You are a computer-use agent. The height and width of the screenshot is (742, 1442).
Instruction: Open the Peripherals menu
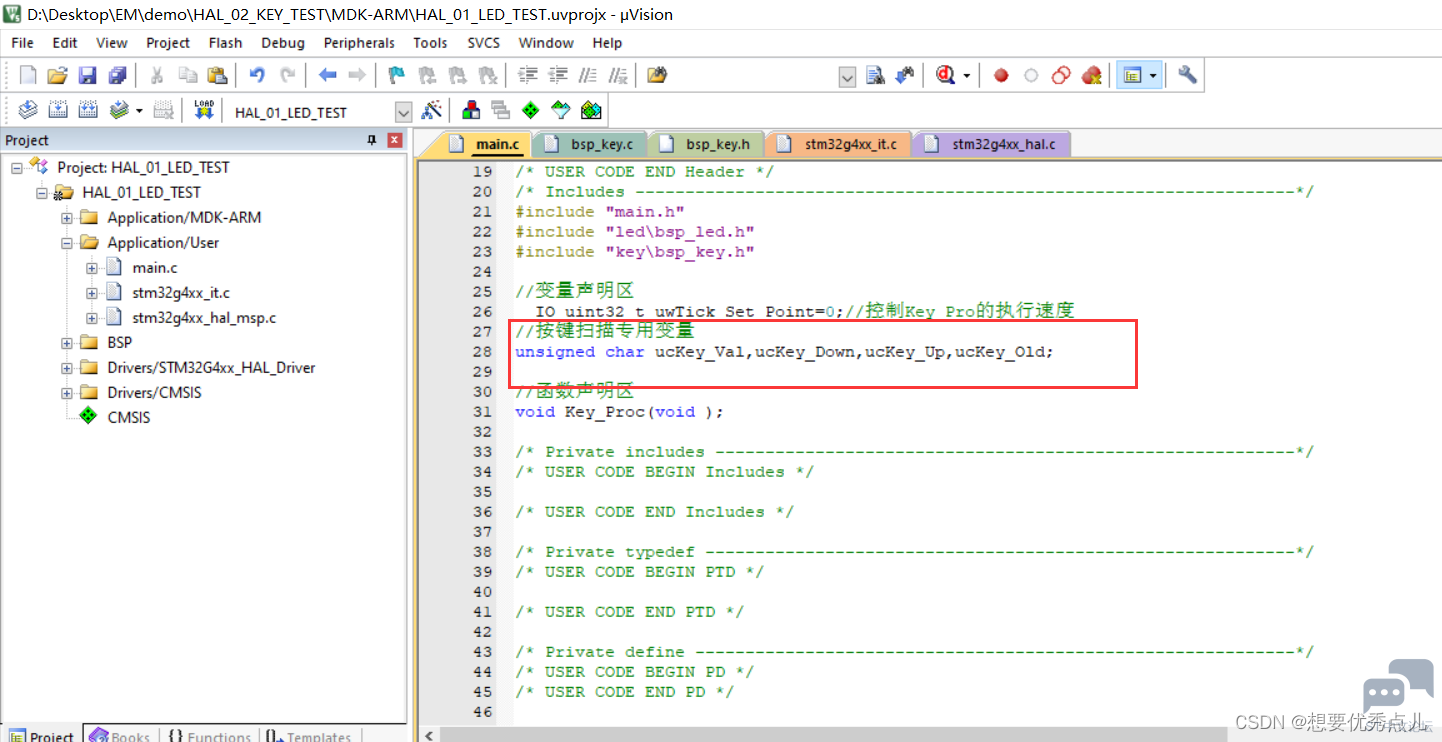click(359, 43)
